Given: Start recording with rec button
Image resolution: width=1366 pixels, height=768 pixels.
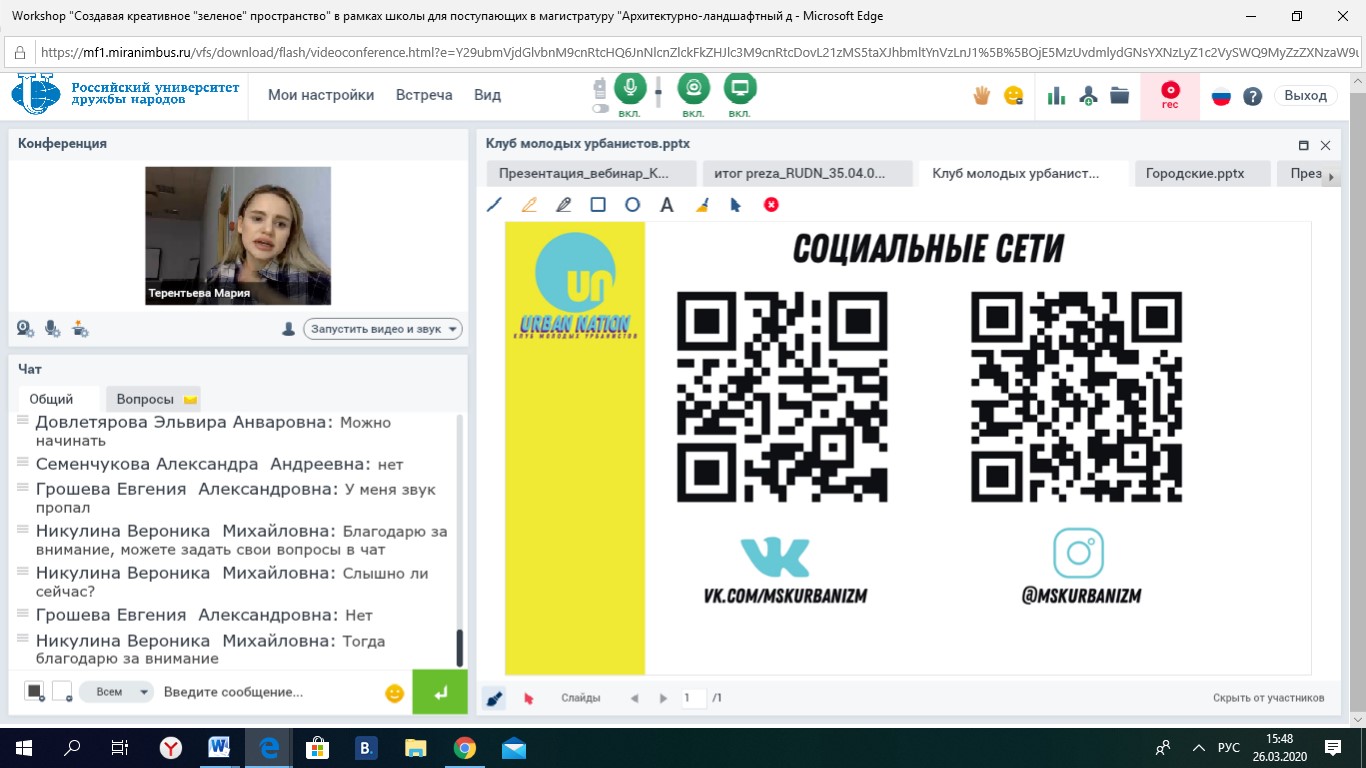Looking at the screenshot, I should pos(1170,96).
